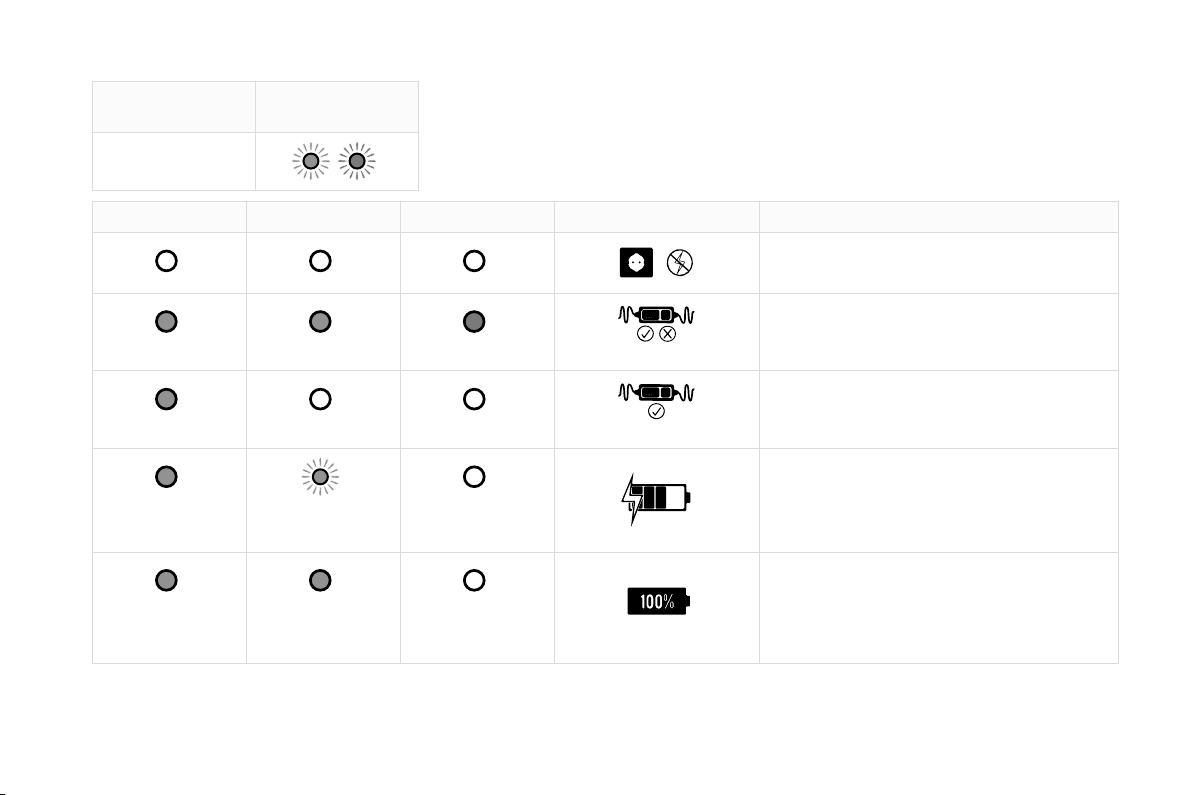Select the empty second circle in single-checkmark row
Screen dimensions: 1192x795
click(320, 399)
